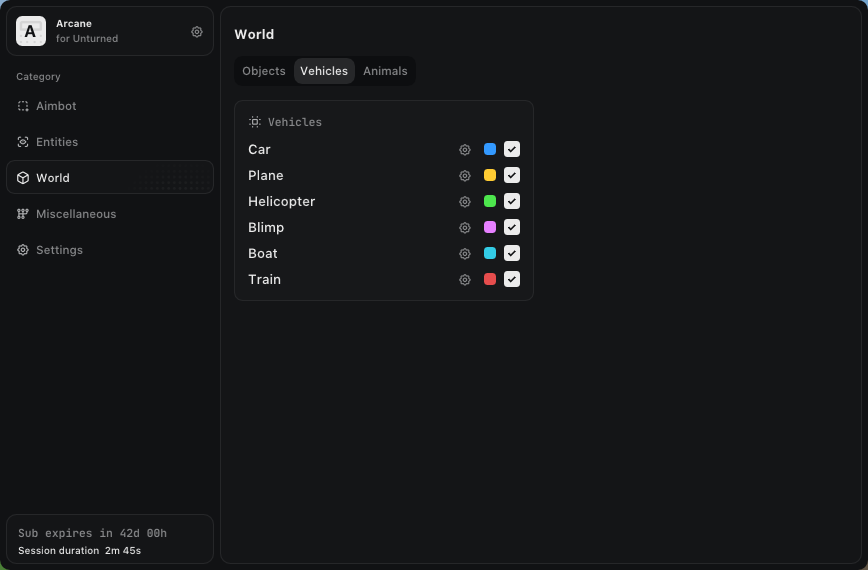
Task: Open settings gear for Train row
Action: click(465, 280)
